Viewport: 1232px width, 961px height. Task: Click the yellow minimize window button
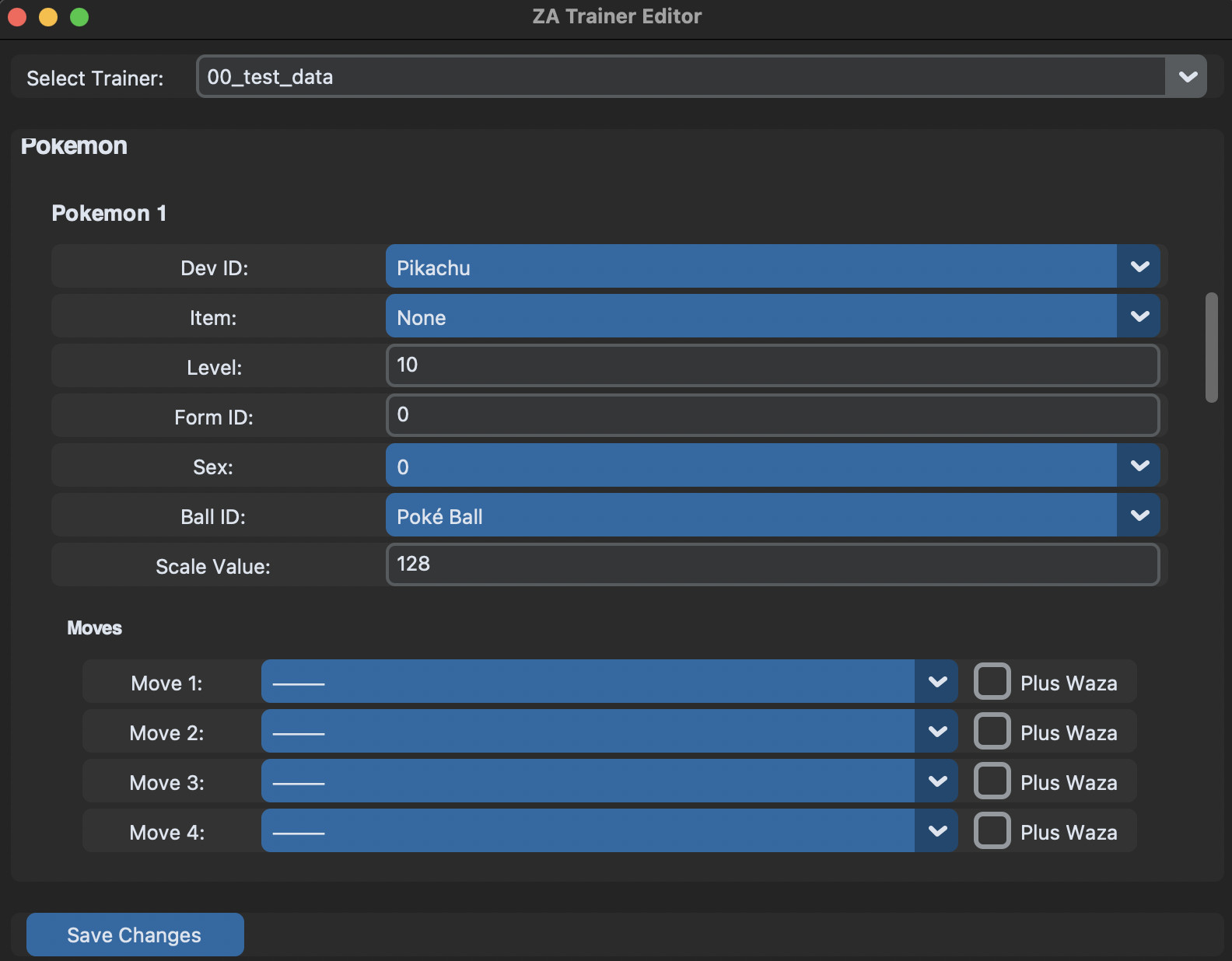coord(48,17)
